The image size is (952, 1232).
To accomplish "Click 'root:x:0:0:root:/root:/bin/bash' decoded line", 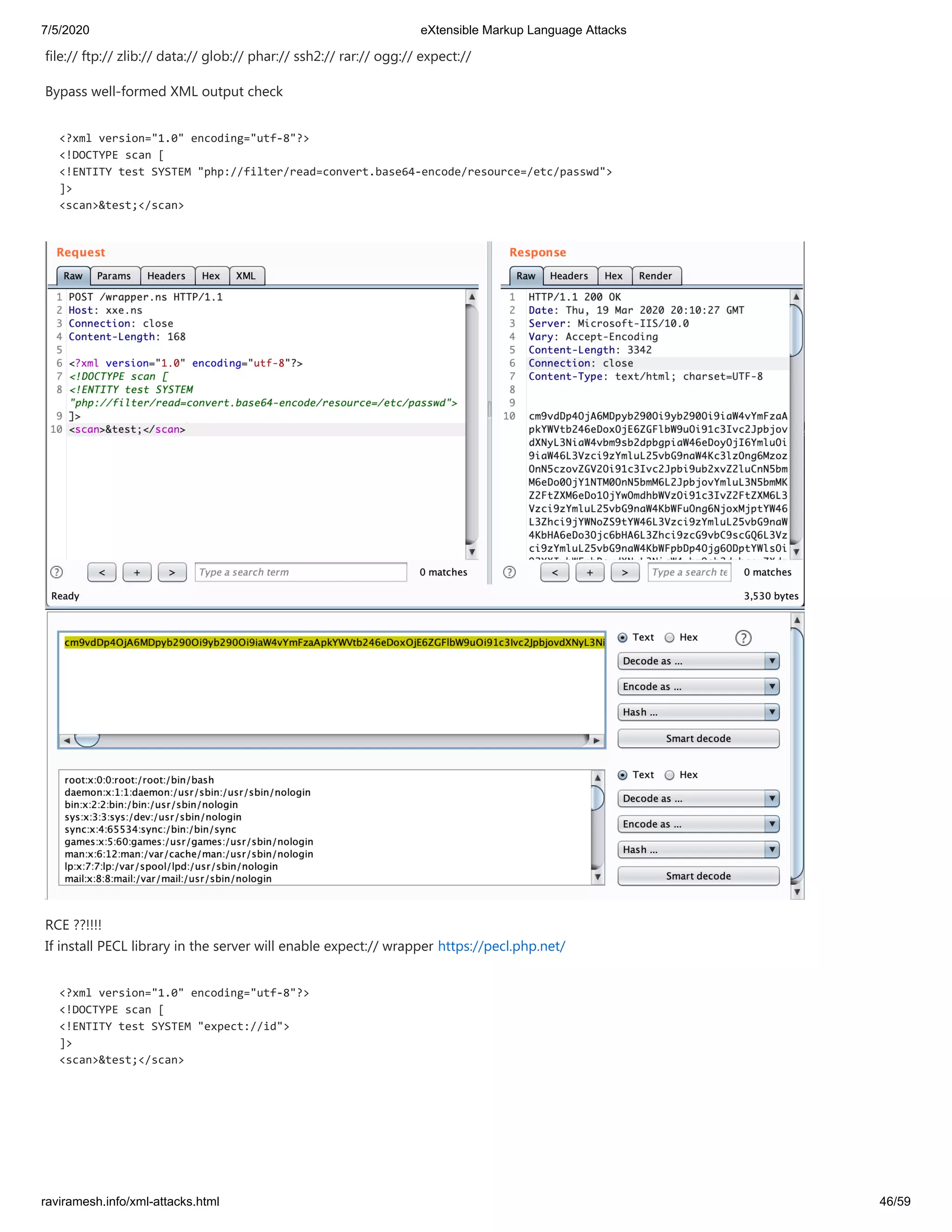I will [139, 780].
